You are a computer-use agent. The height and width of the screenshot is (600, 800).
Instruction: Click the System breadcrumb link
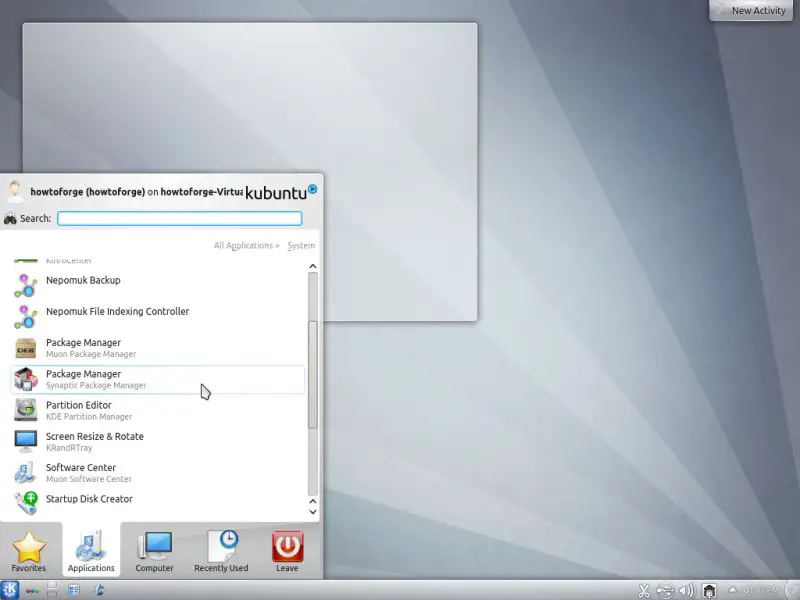(x=301, y=245)
